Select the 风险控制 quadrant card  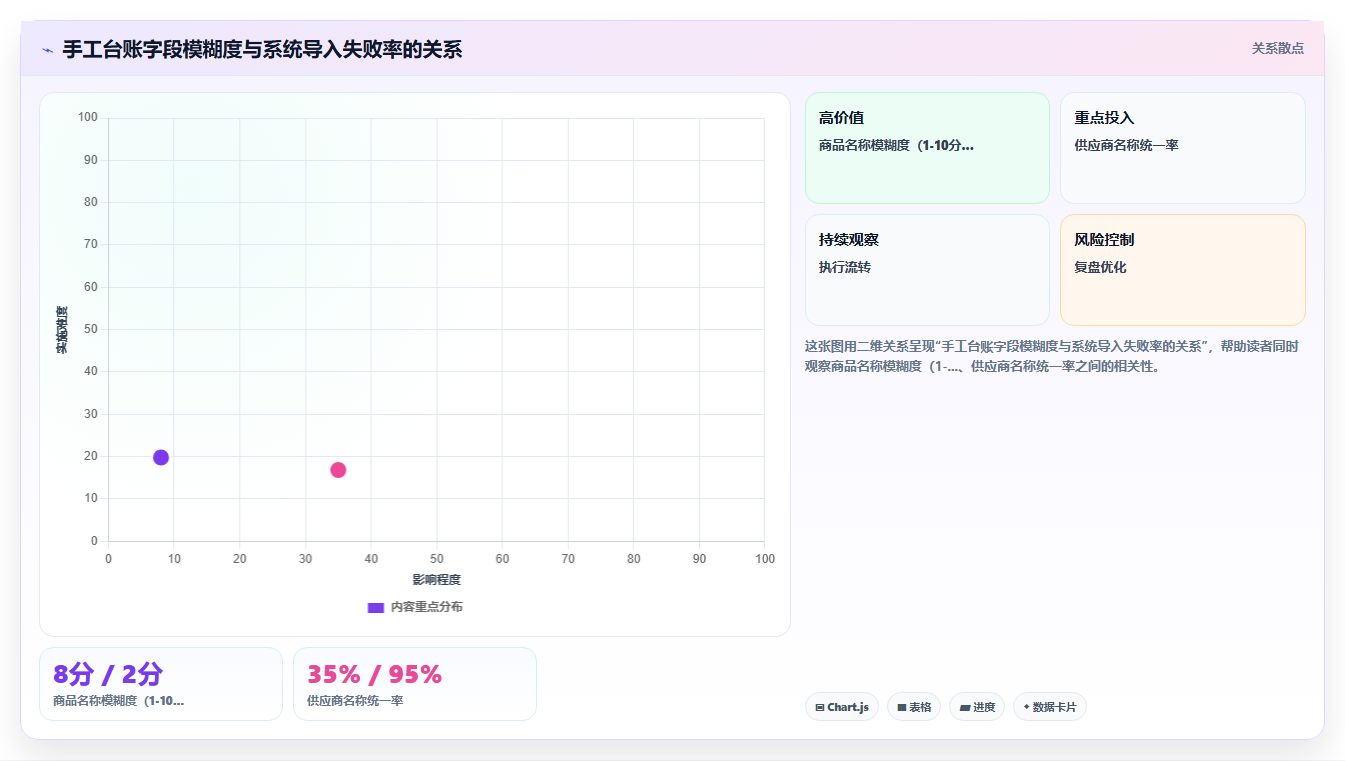1183,270
